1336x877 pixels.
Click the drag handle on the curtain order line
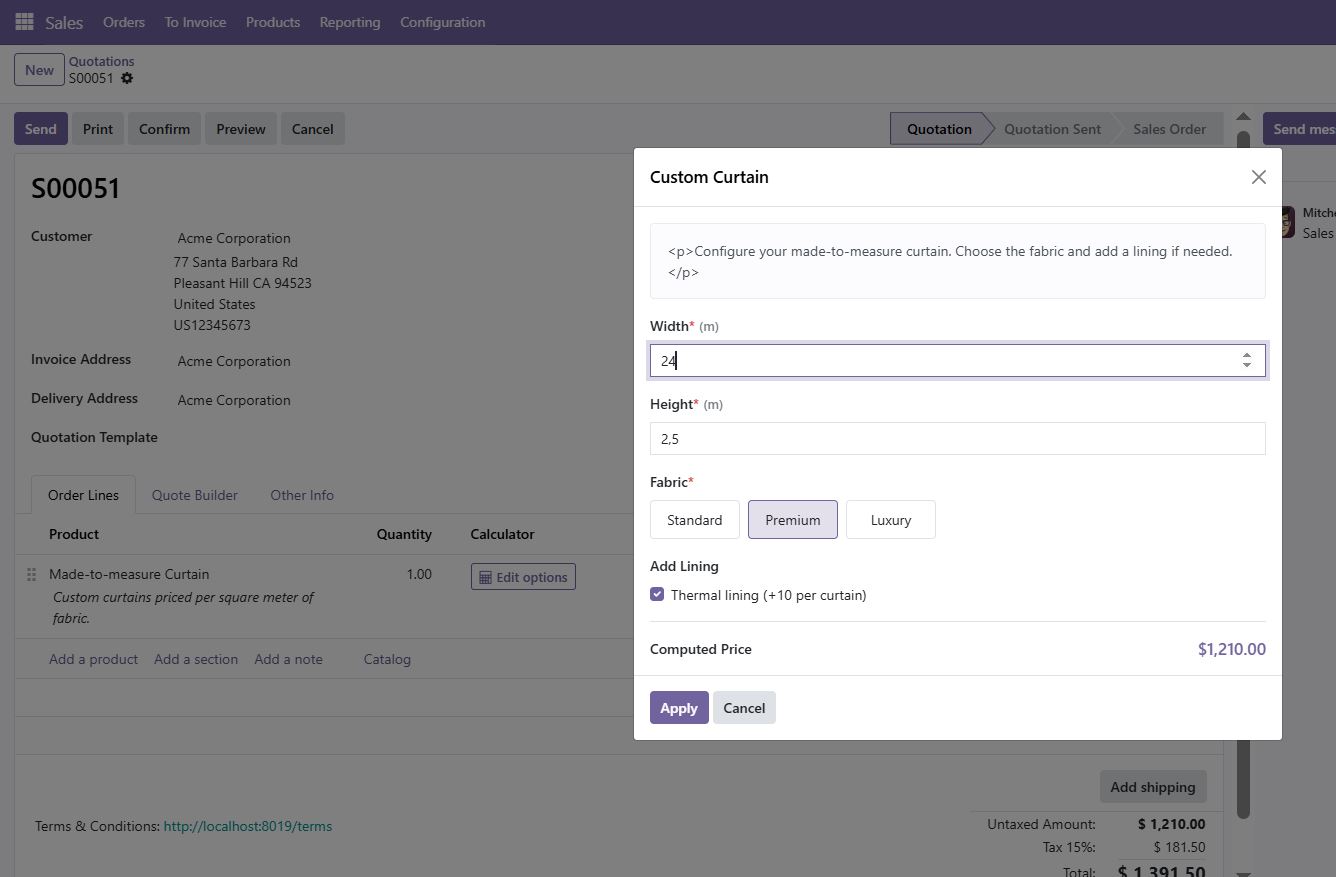[31, 574]
